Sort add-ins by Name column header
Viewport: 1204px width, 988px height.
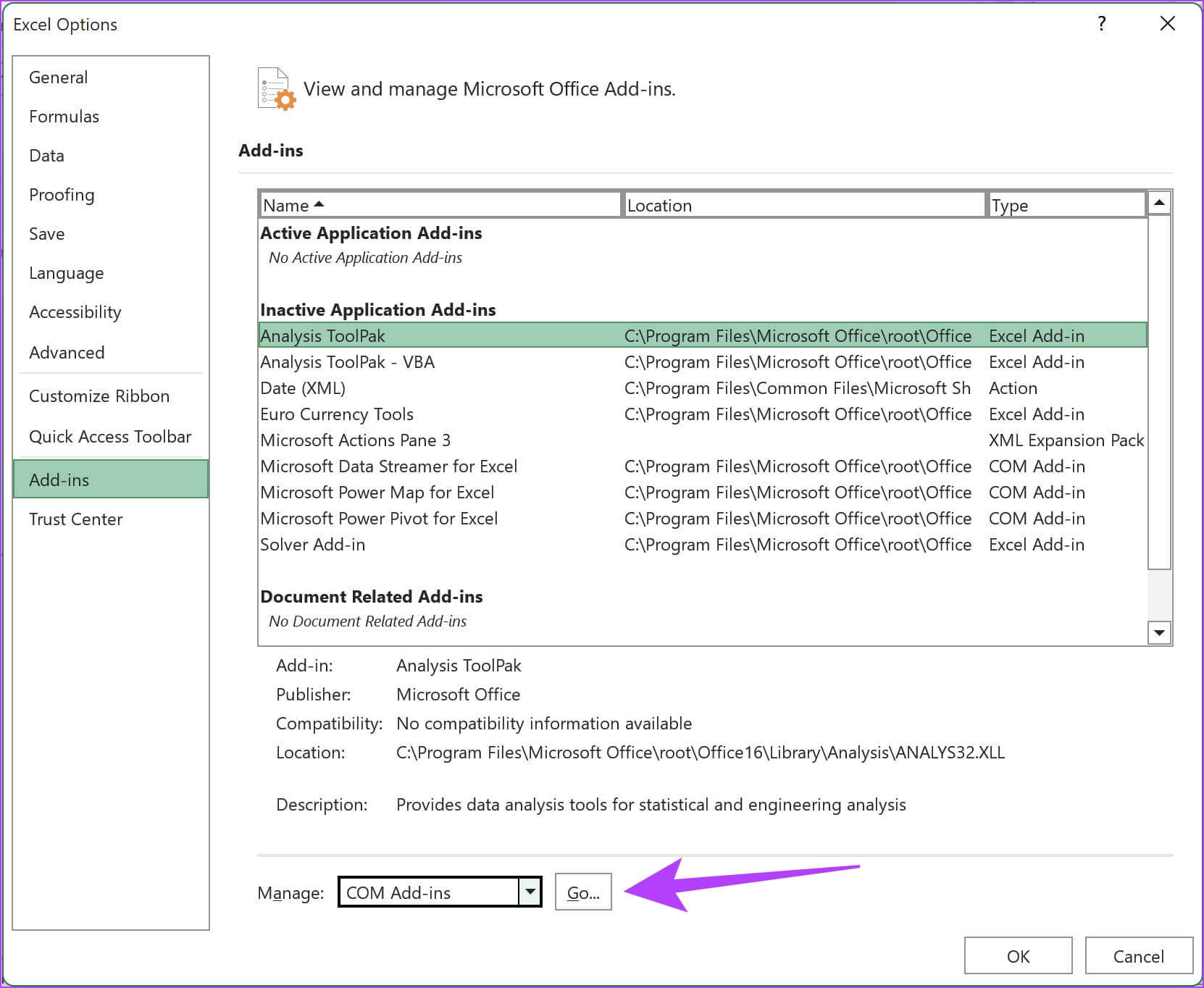[x=440, y=205]
